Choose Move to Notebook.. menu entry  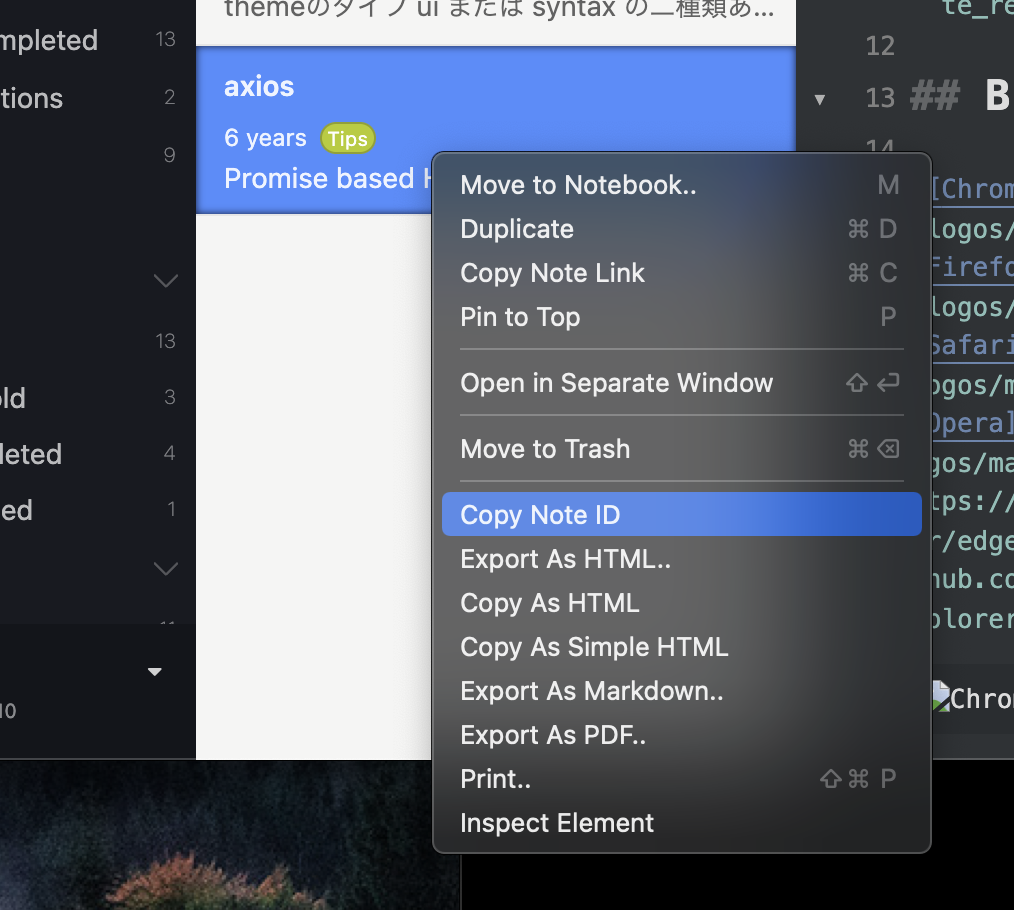point(682,185)
